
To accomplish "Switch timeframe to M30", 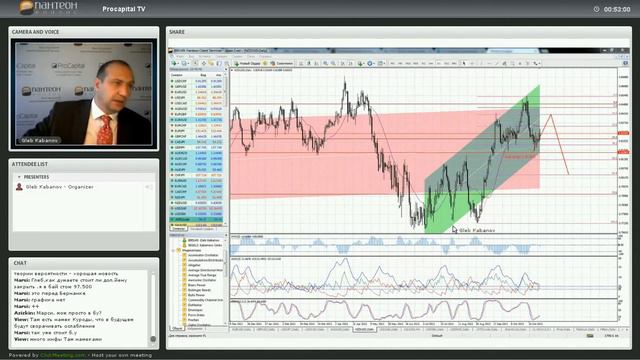I will coord(416,63).
